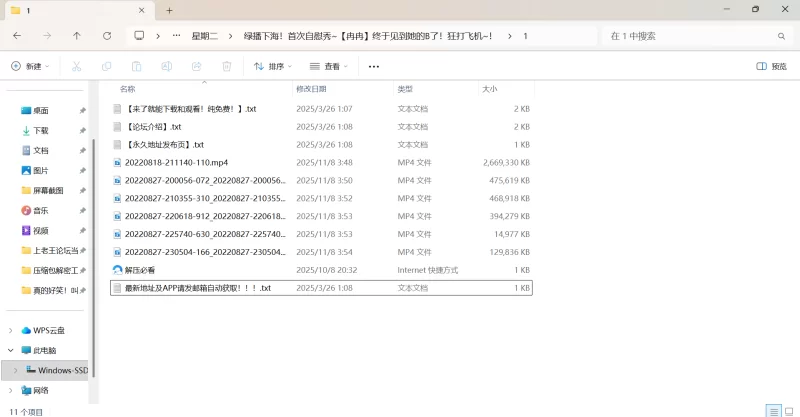Expand the 此电脑 tree node
800x417 pixels.
coord(11,350)
